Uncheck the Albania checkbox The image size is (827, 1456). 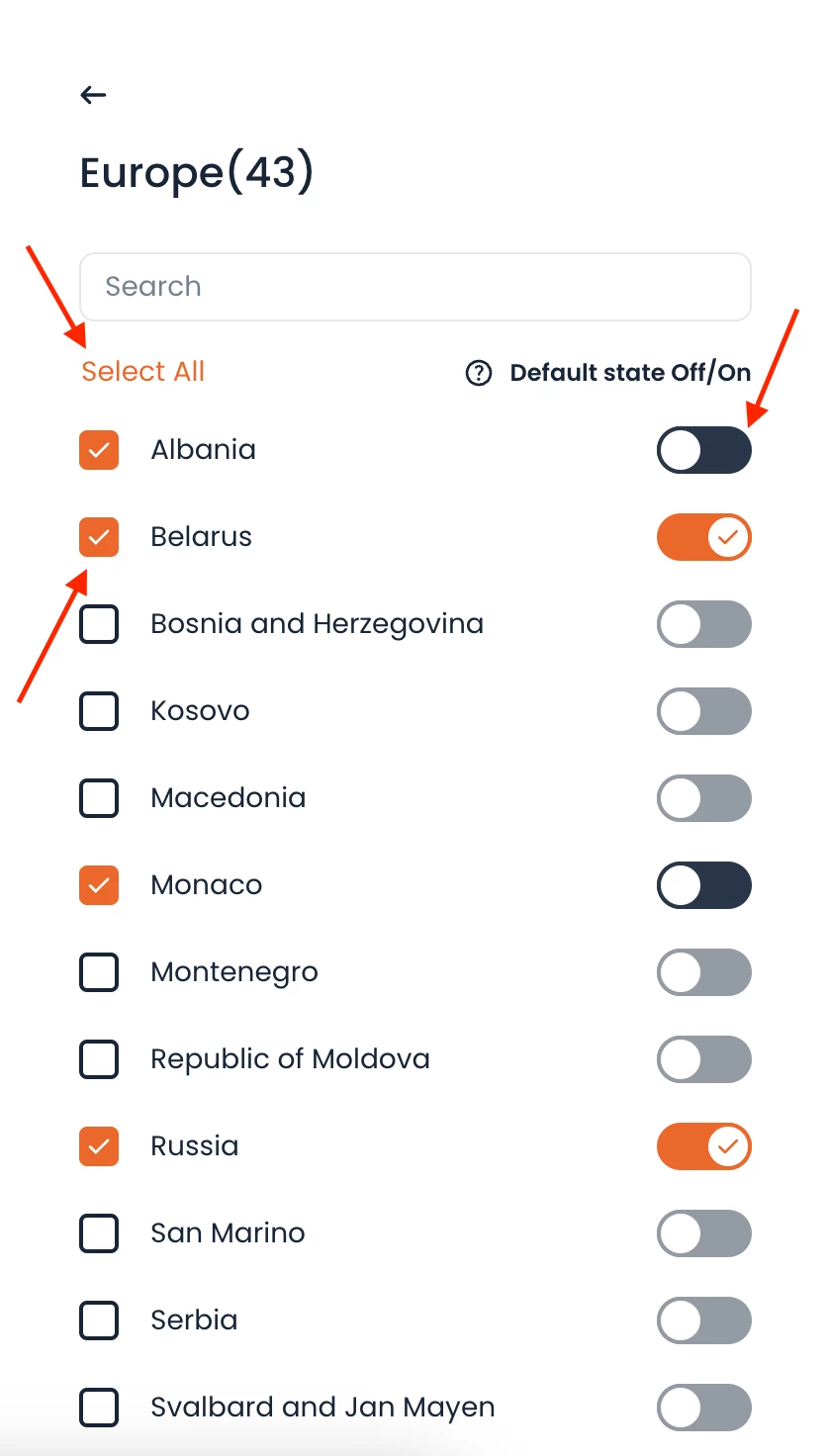pyautogui.click(x=99, y=450)
